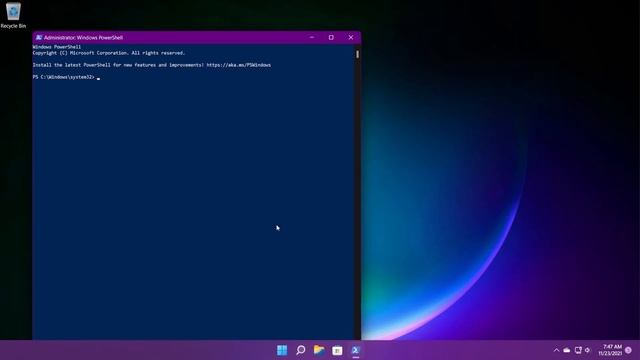
Task: Close the Administrator PowerShell window
Action: tap(351, 38)
